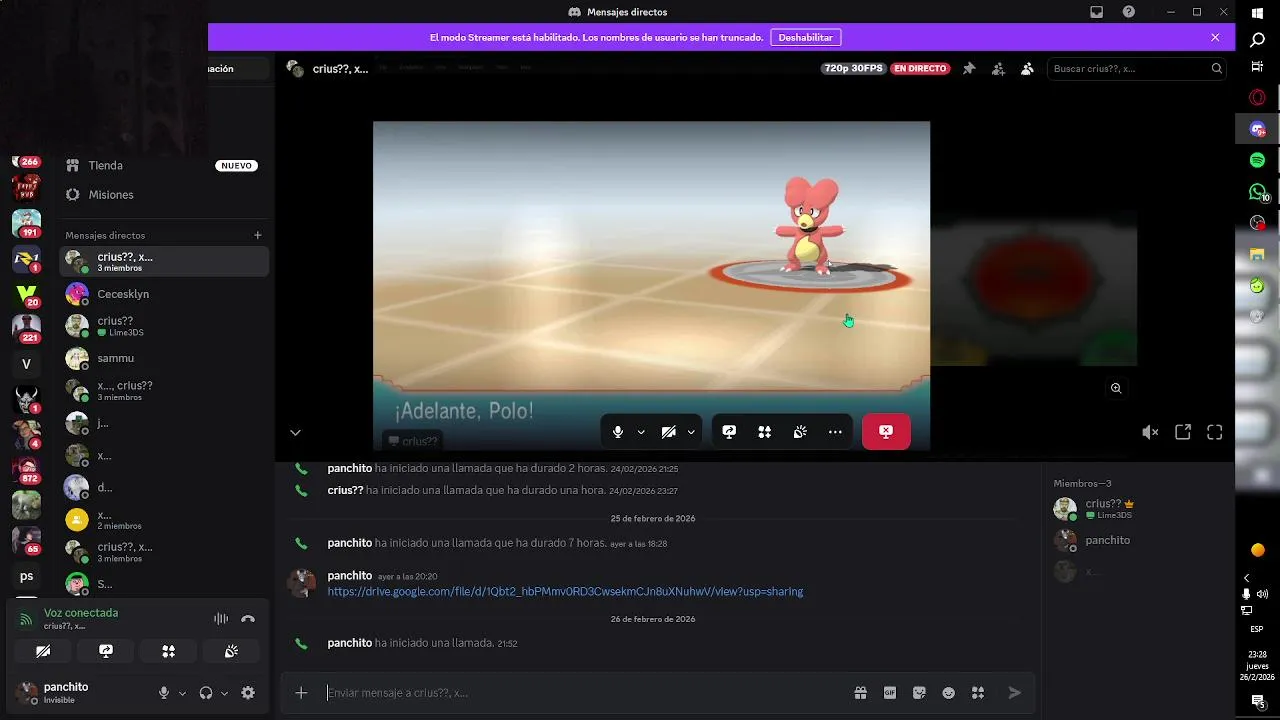Open help icon in title bar
The height and width of the screenshot is (720, 1280).
[1129, 12]
